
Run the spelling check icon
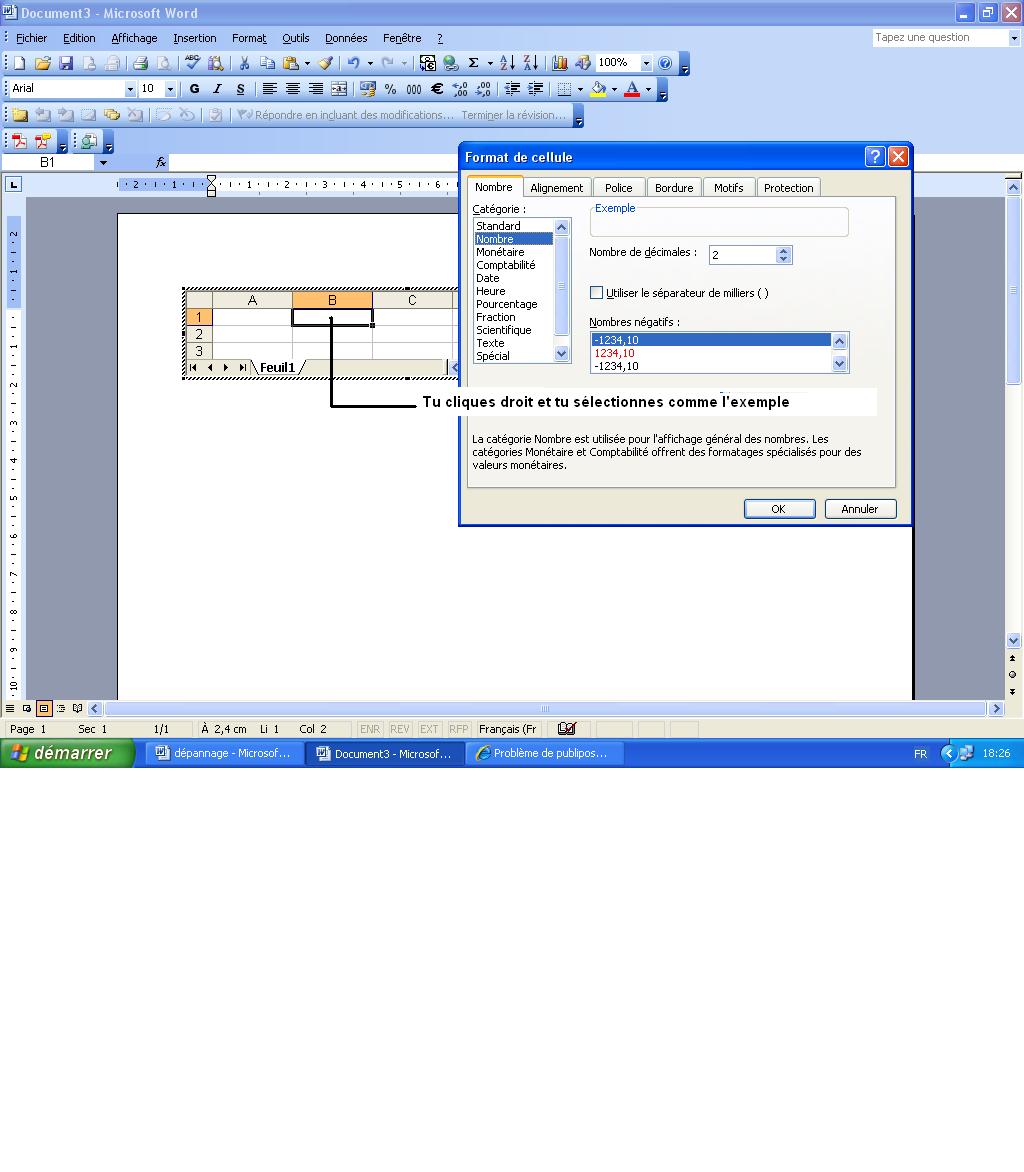[x=191, y=63]
